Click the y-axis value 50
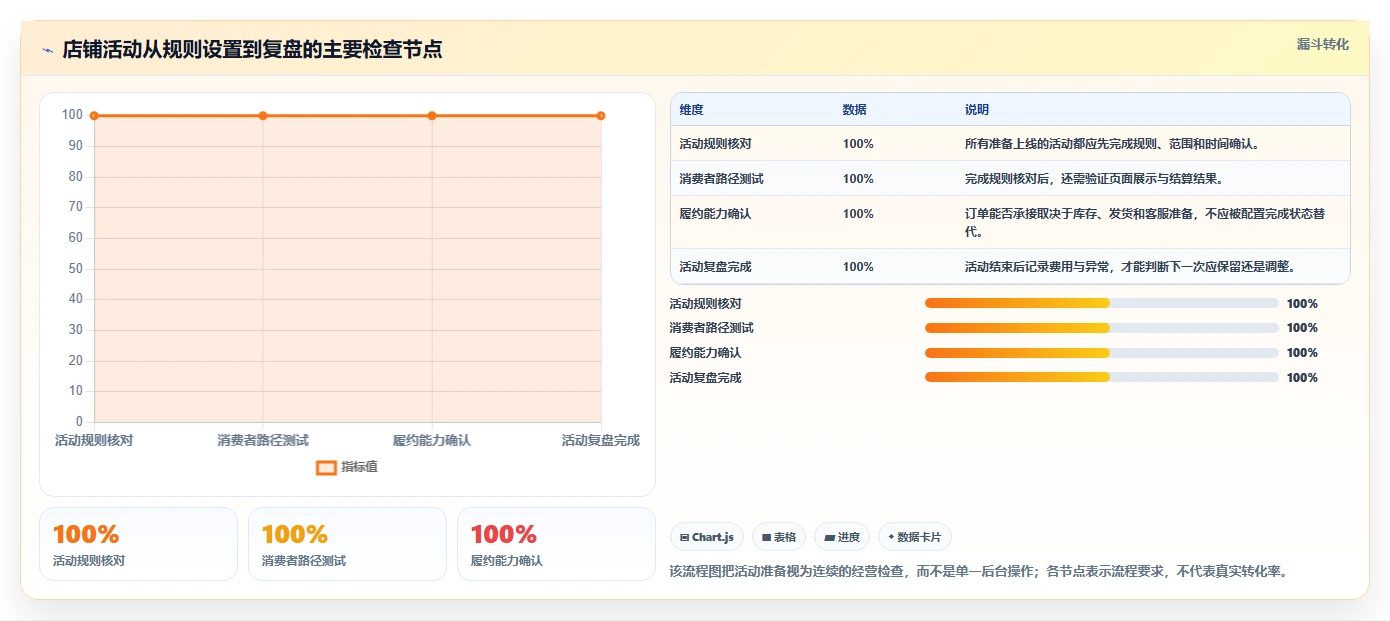The height and width of the screenshot is (621, 1390). 75,269
